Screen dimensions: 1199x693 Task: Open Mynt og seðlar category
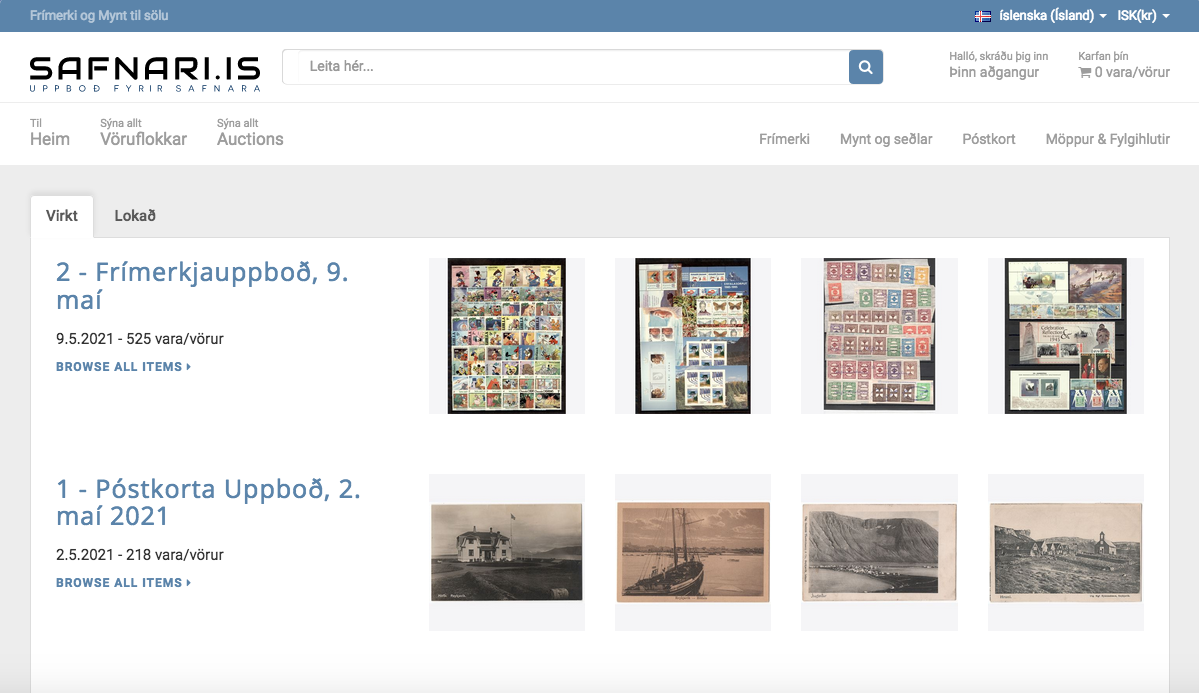tap(886, 139)
